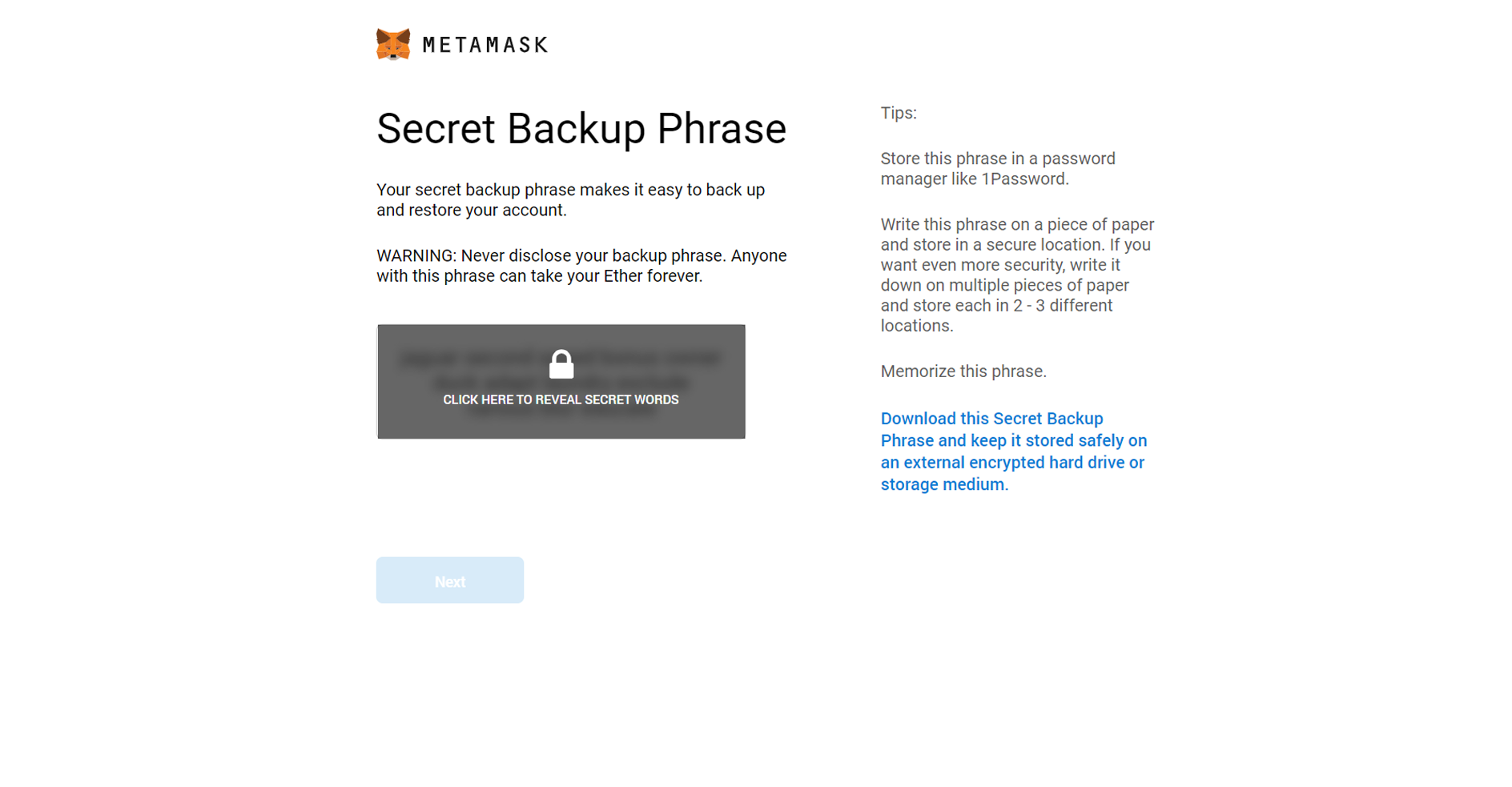This screenshot has height=787, width=1512.
Task: Click the 1Password password manager tip
Action: click(x=998, y=169)
